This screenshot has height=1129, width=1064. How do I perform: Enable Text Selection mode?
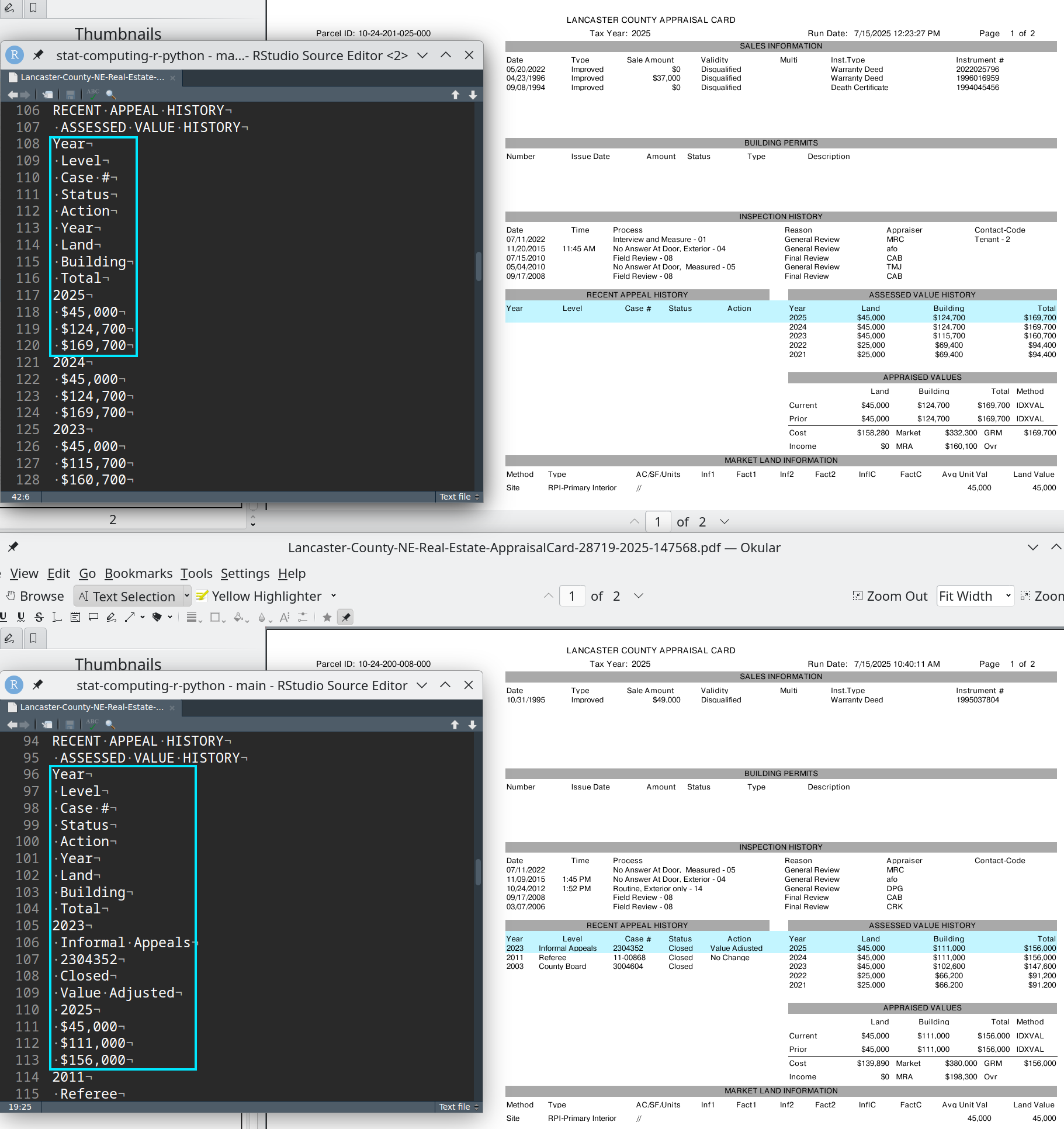point(127,596)
